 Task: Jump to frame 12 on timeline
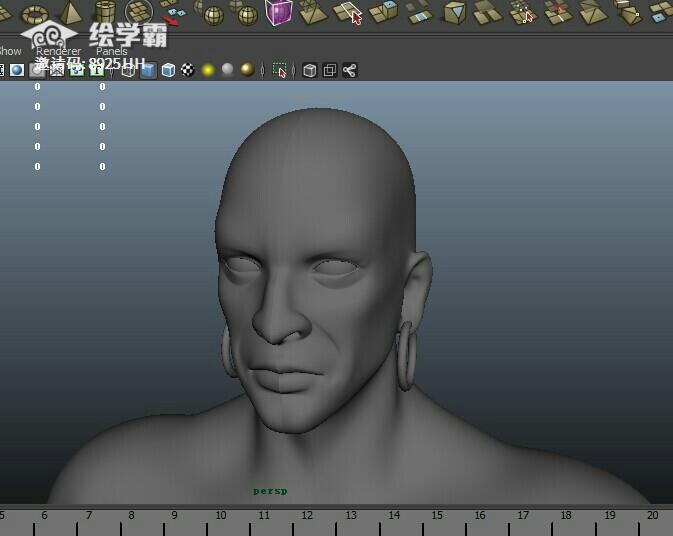tap(307, 515)
